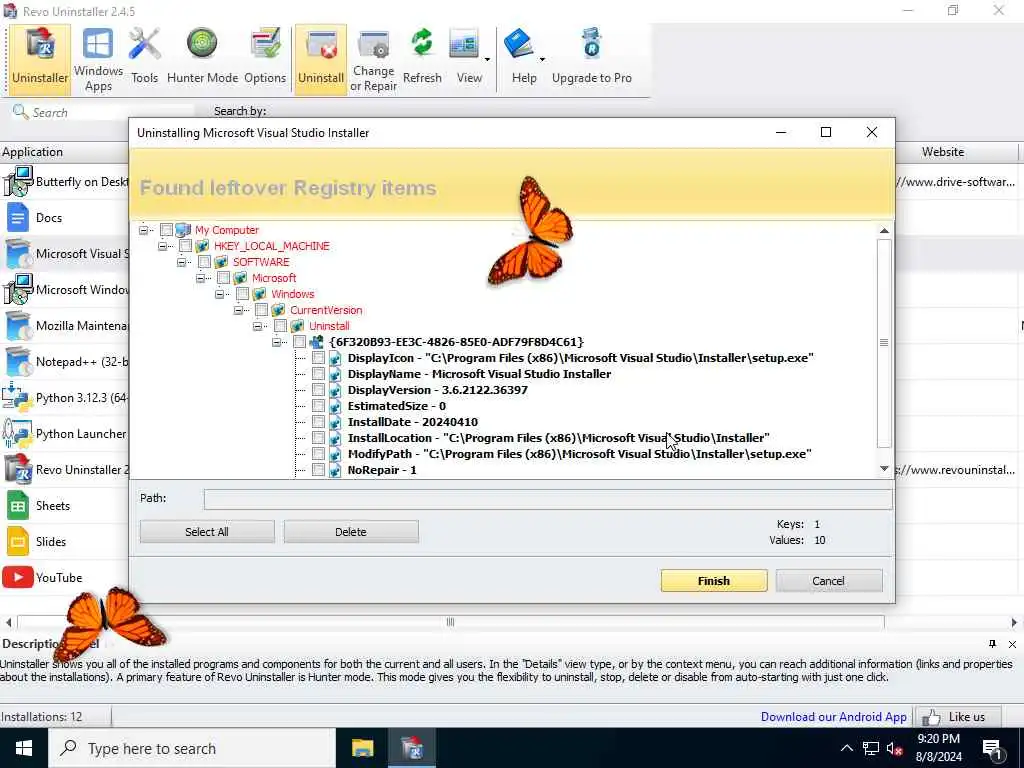The height and width of the screenshot is (768, 1024).
Task: Open the notification center icon
Action: [992, 748]
